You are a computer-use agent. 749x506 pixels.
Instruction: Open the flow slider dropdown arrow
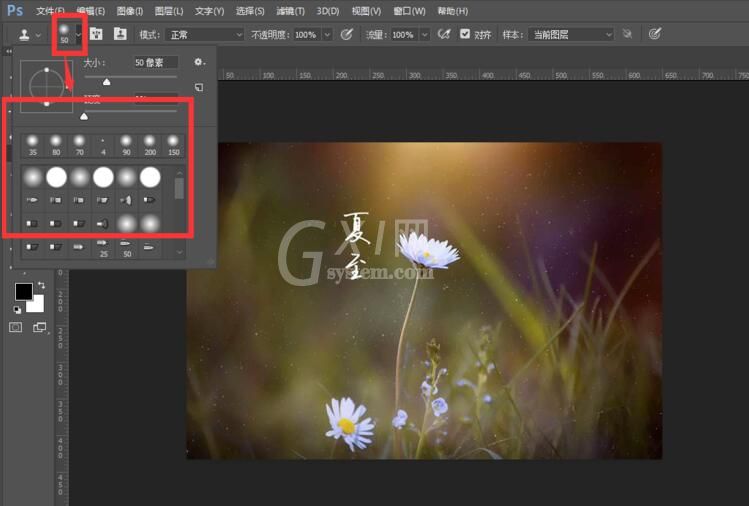tap(424, 34)
